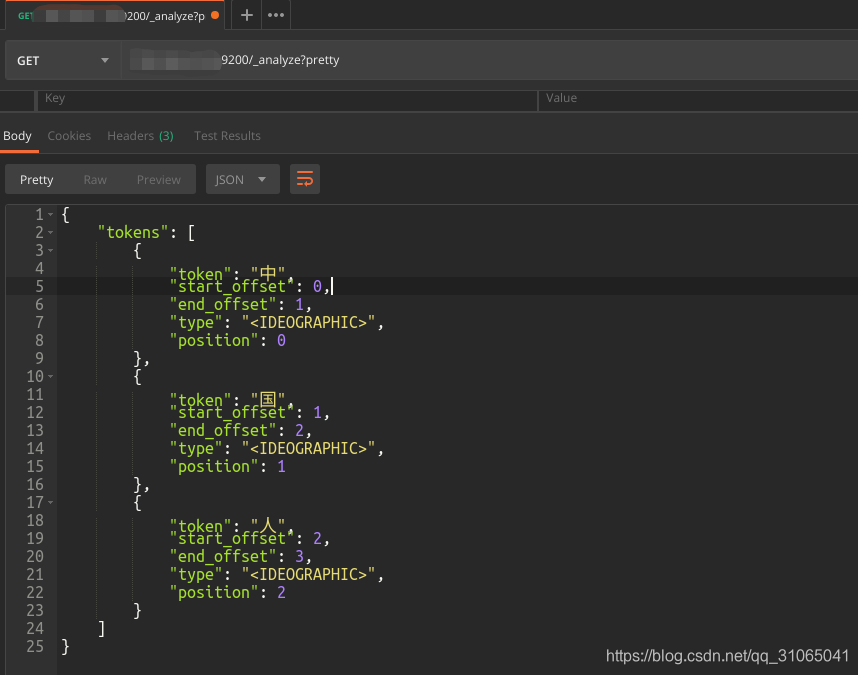Click the "start_offset": 0 line

tap(250, 286)
